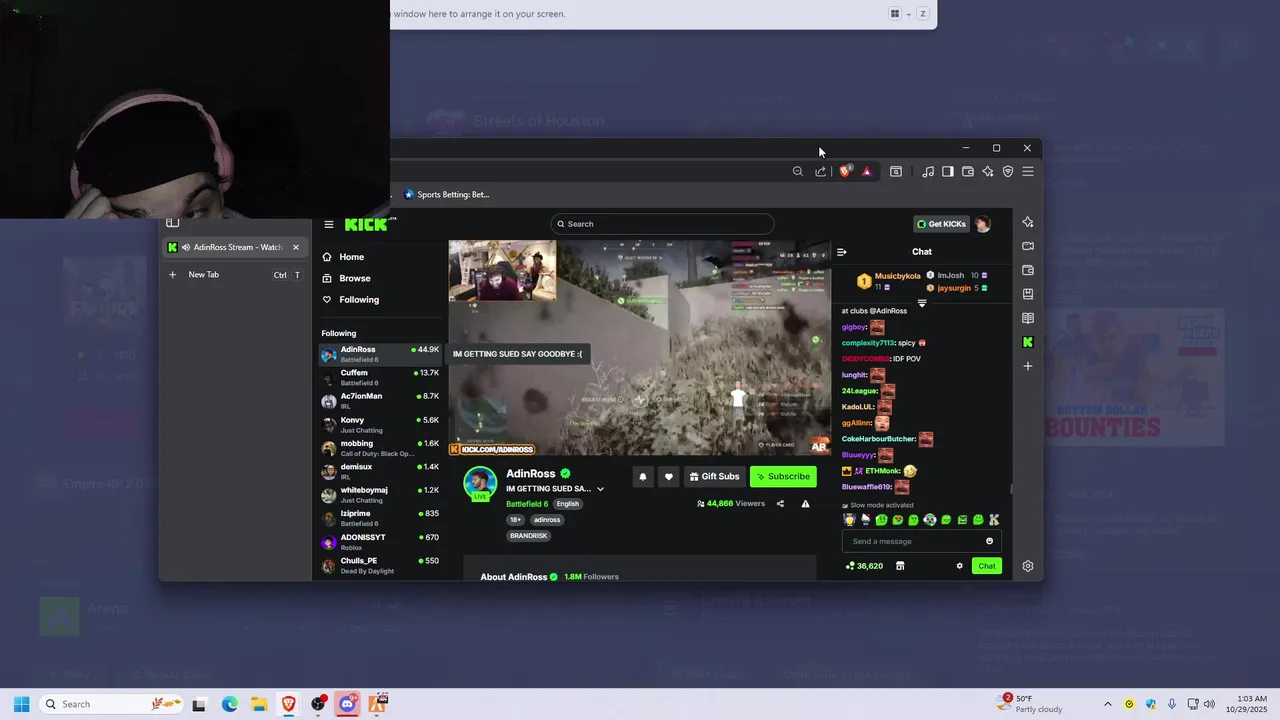Open Cuffem's channel from Following list

(x=380, y=377)
